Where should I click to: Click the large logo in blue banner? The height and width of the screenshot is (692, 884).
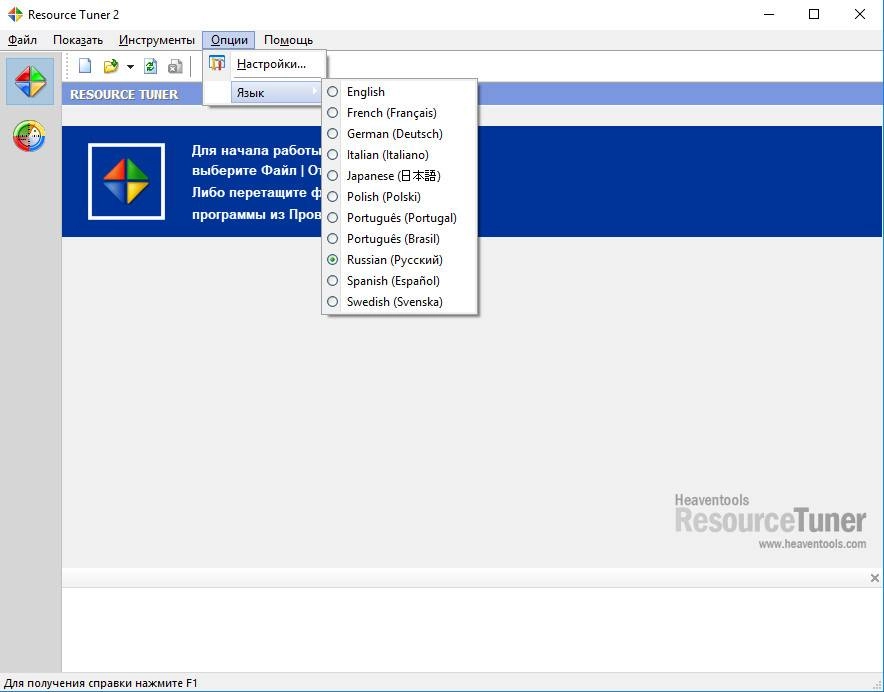(126, 181)
